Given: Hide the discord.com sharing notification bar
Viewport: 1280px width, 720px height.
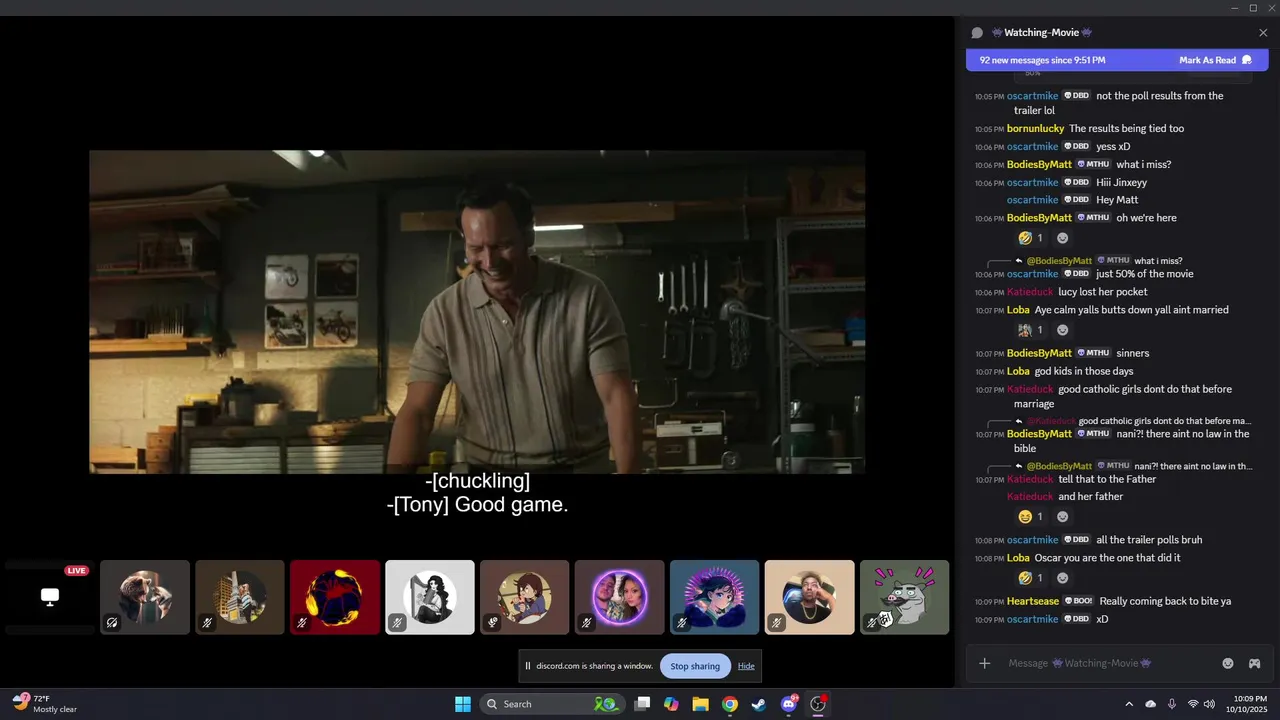Looking at the screenshot, I should (746, 666).
